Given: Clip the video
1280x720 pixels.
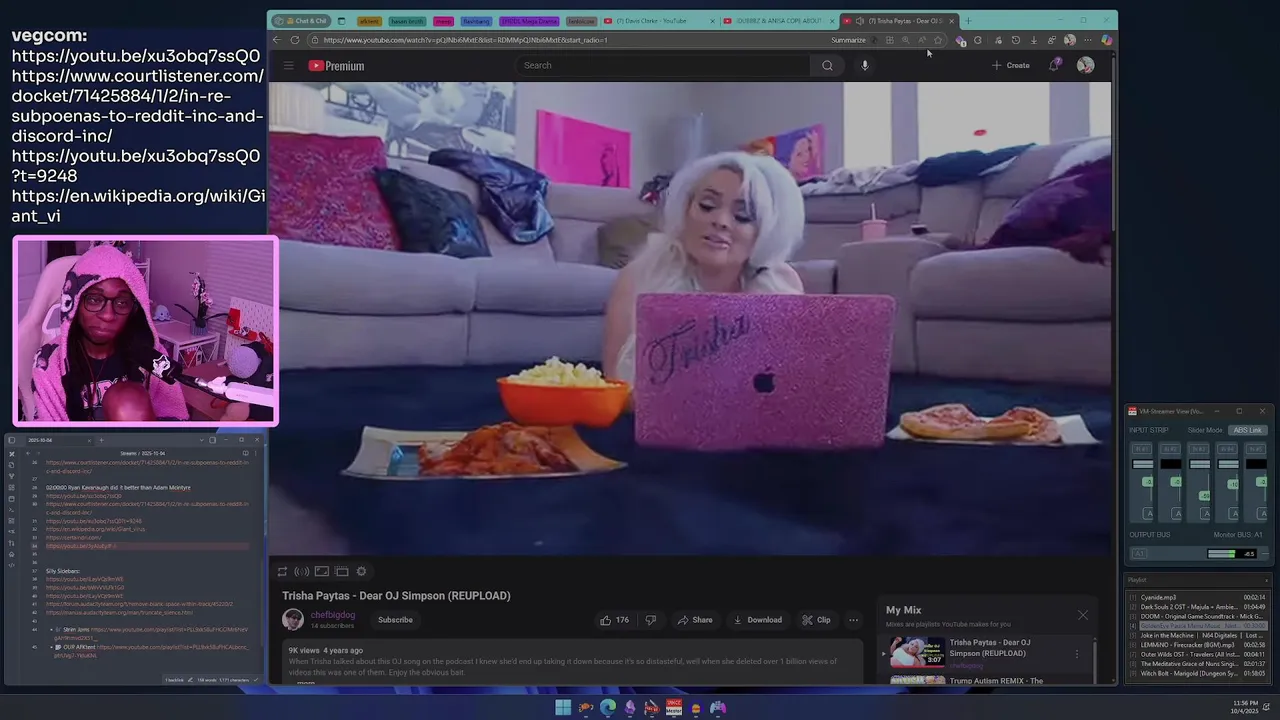Looking at the screenshot, I should pos(816,620).
